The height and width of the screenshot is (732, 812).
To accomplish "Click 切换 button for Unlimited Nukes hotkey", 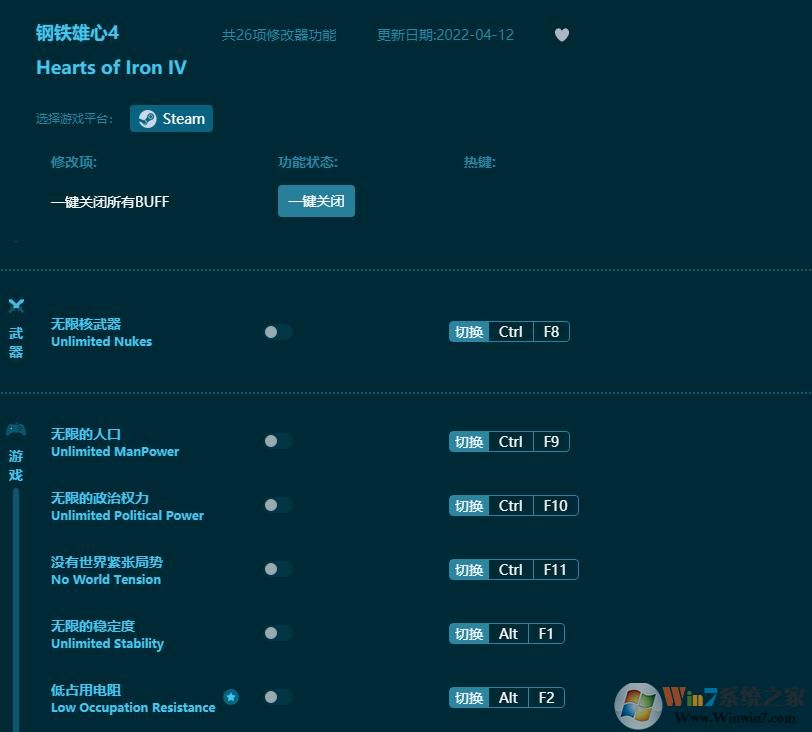I will tap(469, 332).
